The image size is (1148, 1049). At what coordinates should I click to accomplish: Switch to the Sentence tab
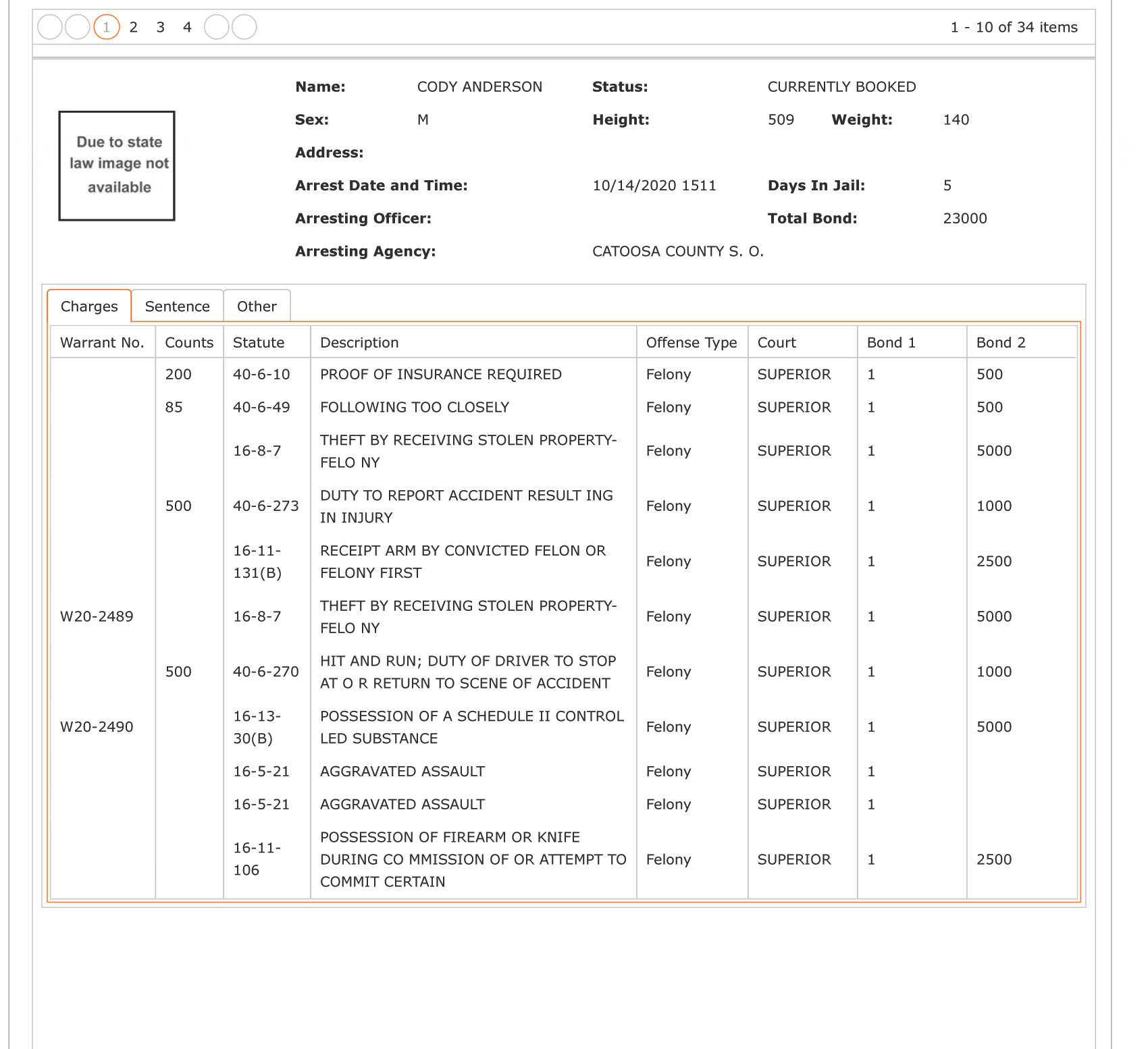tap(178, 306)
